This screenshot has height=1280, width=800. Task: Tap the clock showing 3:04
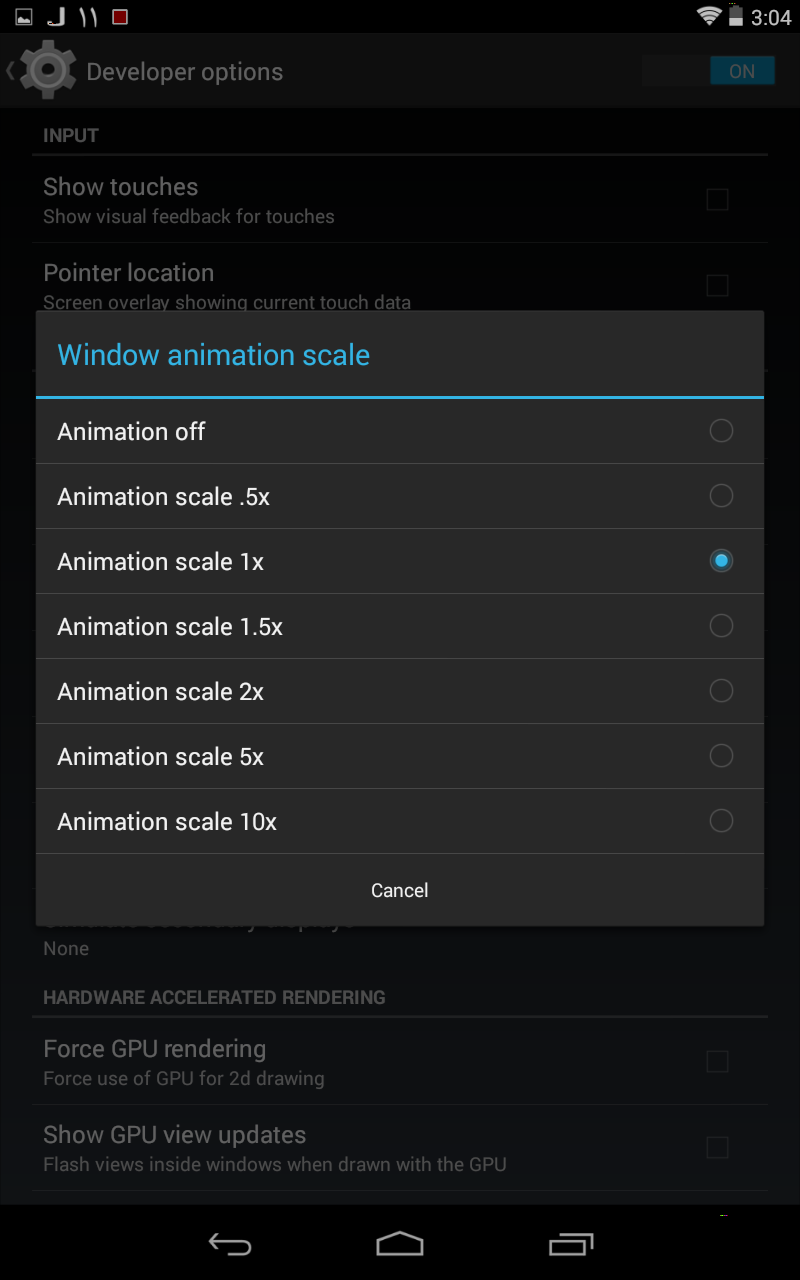coord(771,17)
